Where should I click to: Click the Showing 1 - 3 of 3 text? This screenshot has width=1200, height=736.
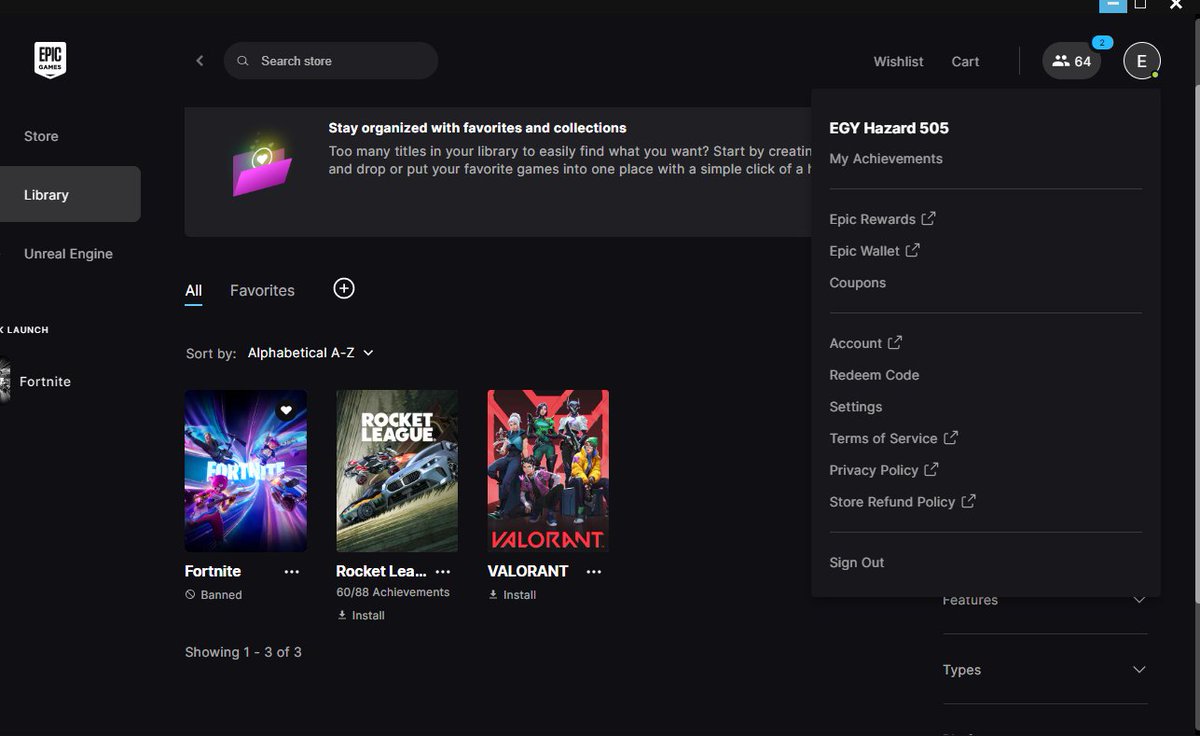(243, 652)
